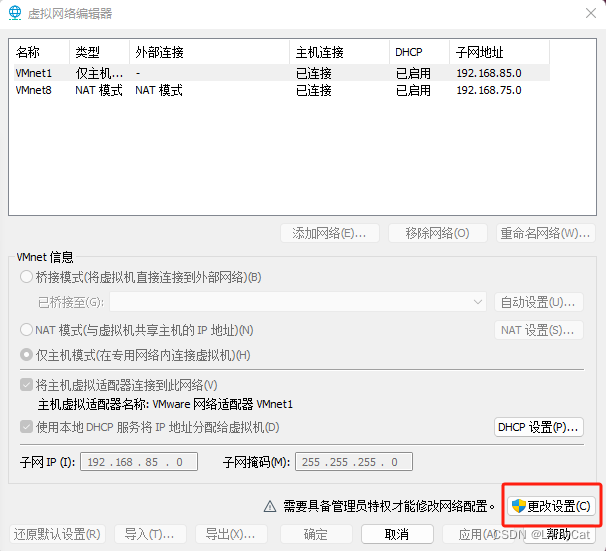The height and width of the screenshot is (551, 606).
Task: Toggle 将主机虚拟适配器连接到此网络 checkbox
Action: [x=26, y=385]
